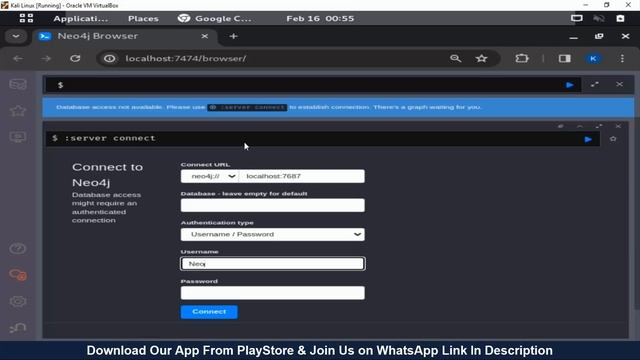Reload the localhost:7474 page
Viewport: 640px width, 360px height.
[x=75, y=58]
